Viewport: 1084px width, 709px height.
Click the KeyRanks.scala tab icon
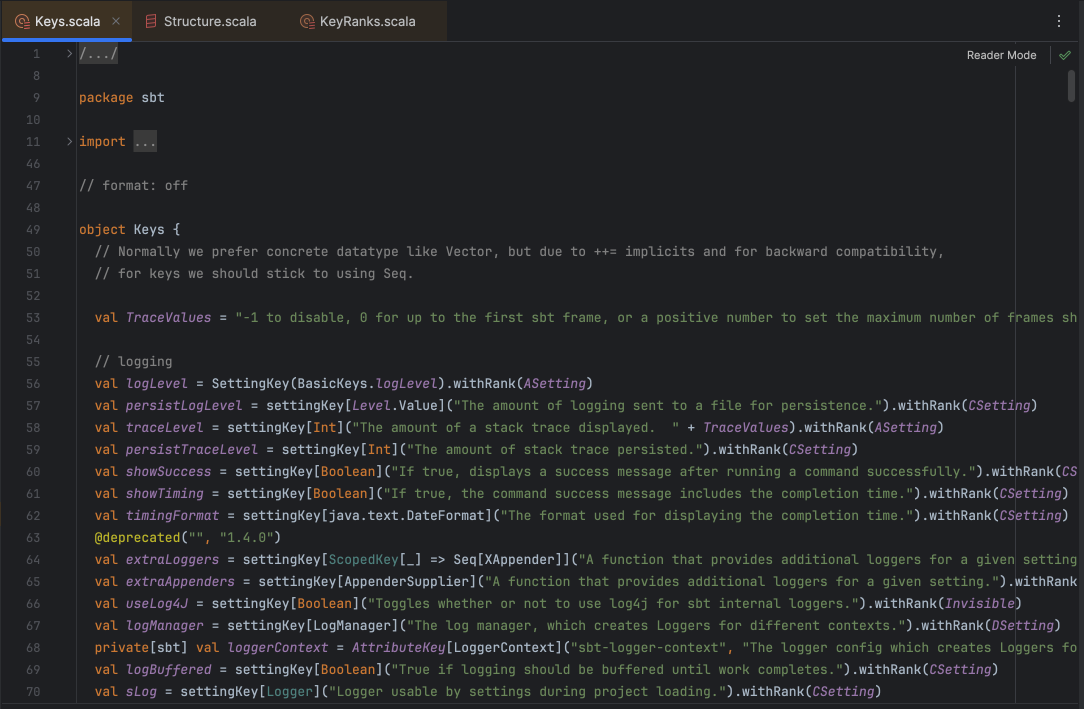[307, 21]
